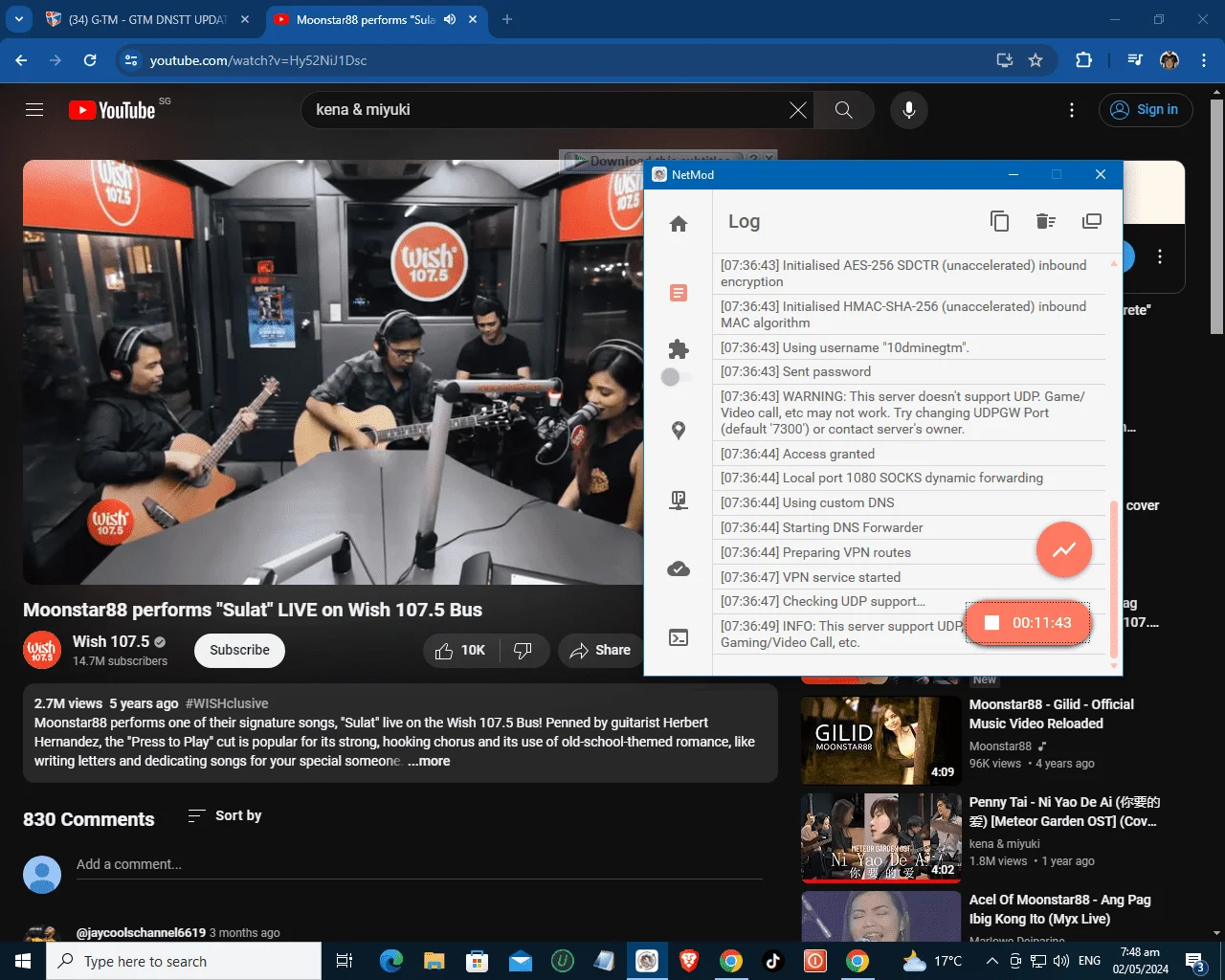Viewport: 1225px width, 980px height.
Task: Click the YouTube search magnifier button
Action: pos(844,110)
